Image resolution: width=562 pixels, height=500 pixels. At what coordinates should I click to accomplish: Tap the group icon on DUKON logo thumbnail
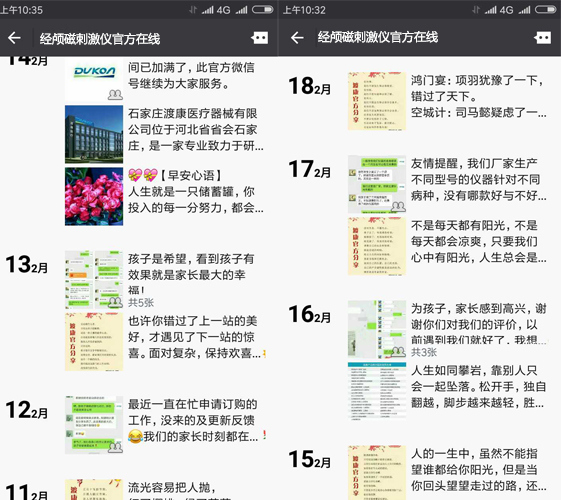point(115,95)
